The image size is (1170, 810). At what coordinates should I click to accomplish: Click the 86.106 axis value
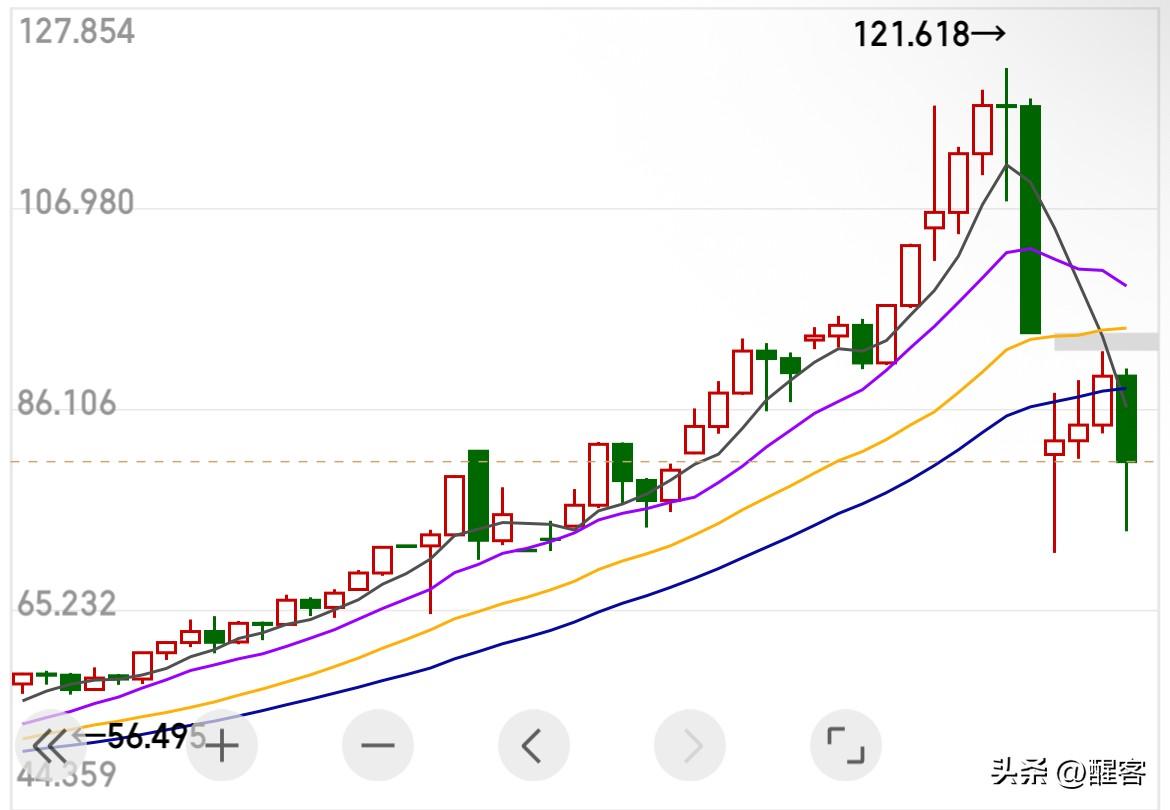[67, 403]
